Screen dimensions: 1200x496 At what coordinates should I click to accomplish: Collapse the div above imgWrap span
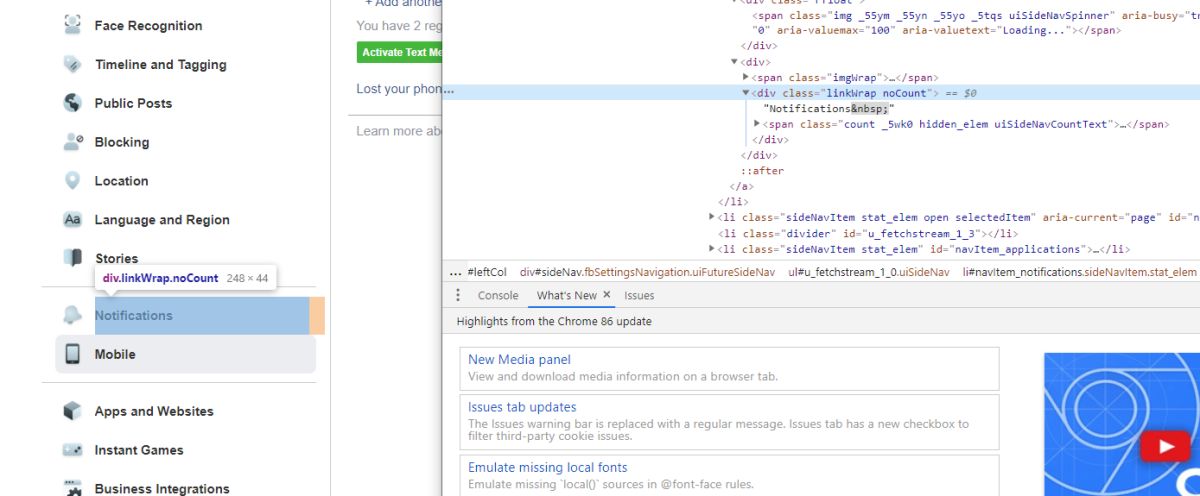(735, 62)
